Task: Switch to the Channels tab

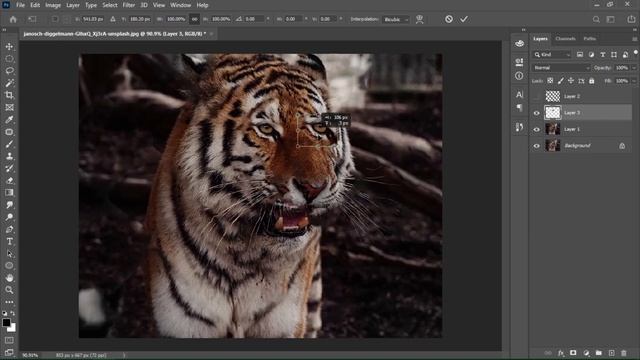Action: coord(565,39)
